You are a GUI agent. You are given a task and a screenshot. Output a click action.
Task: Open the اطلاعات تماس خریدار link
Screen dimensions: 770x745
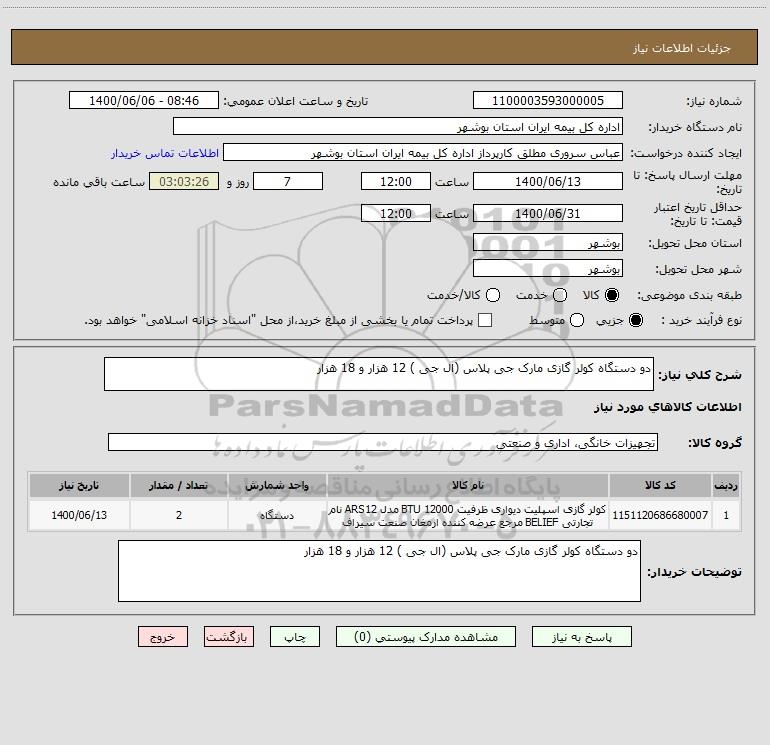tap(165, 153)
